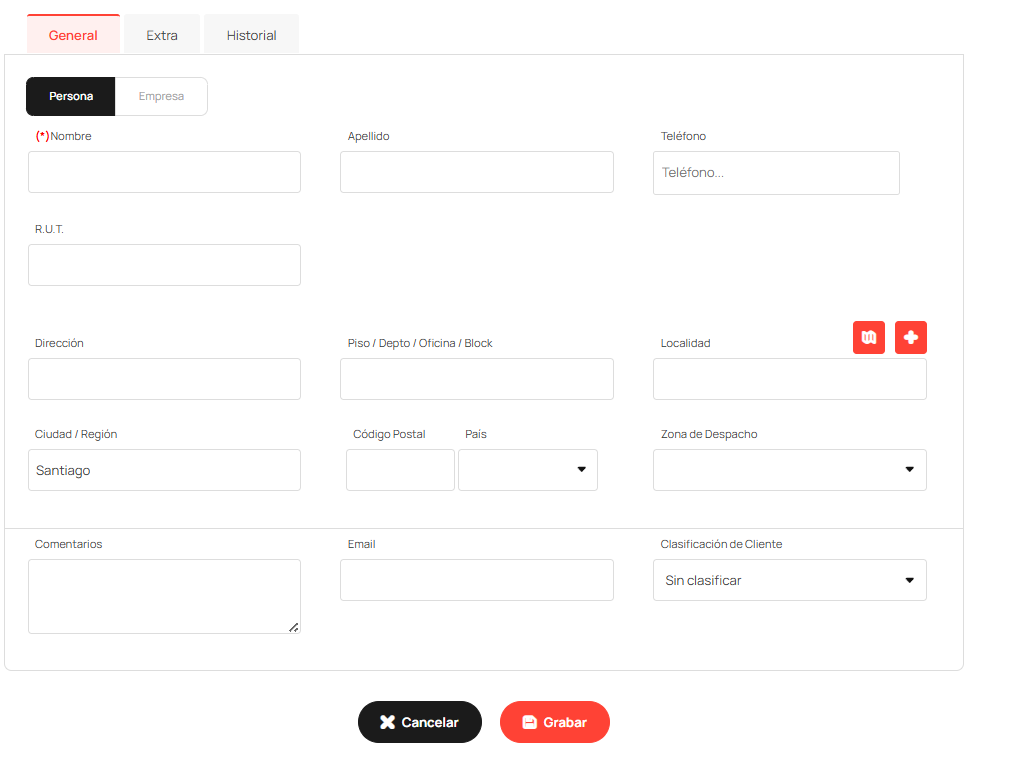
Task: Focus the R.U.T. input field
Action: [x=164, y=265]
